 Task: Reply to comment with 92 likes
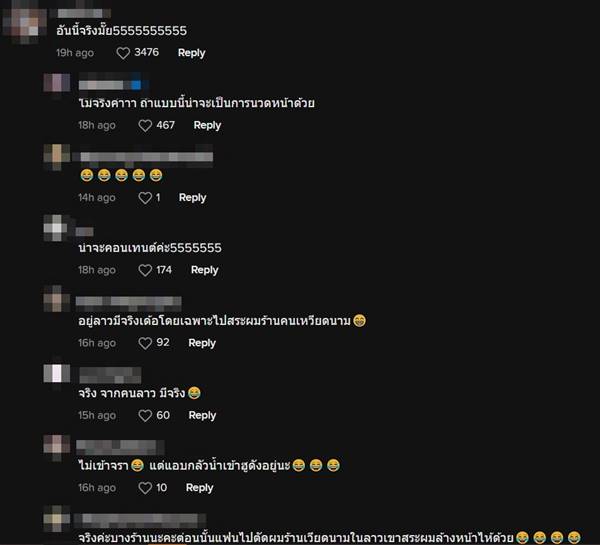(x=202, y=343)
